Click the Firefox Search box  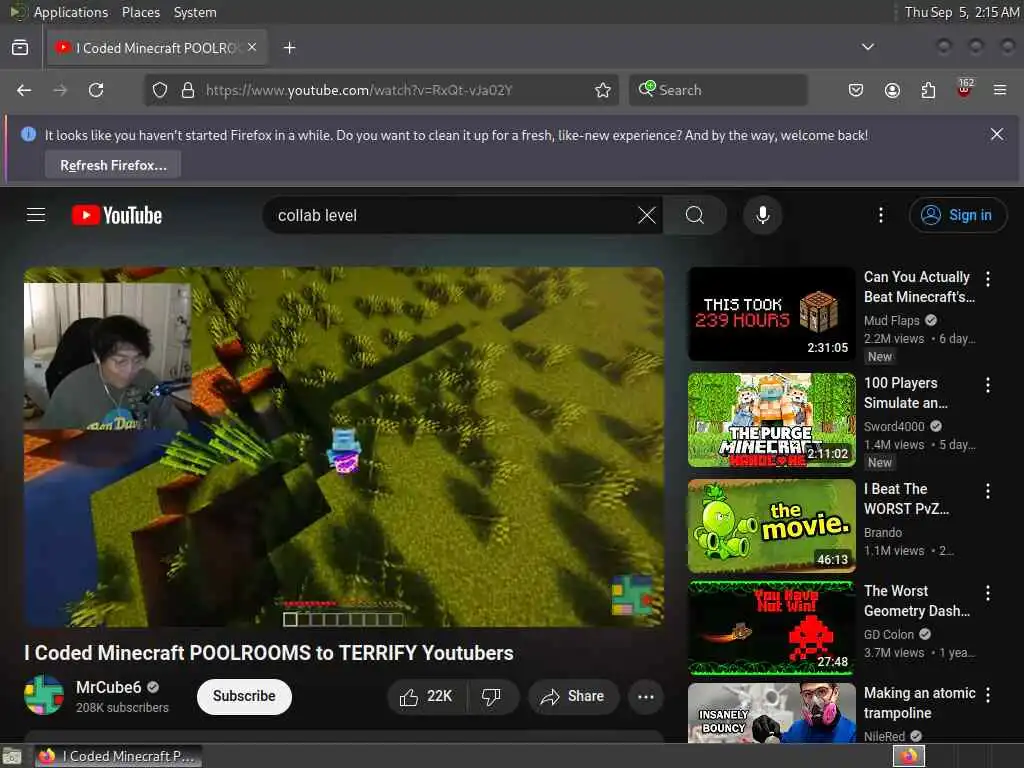[x=718, y=90]
